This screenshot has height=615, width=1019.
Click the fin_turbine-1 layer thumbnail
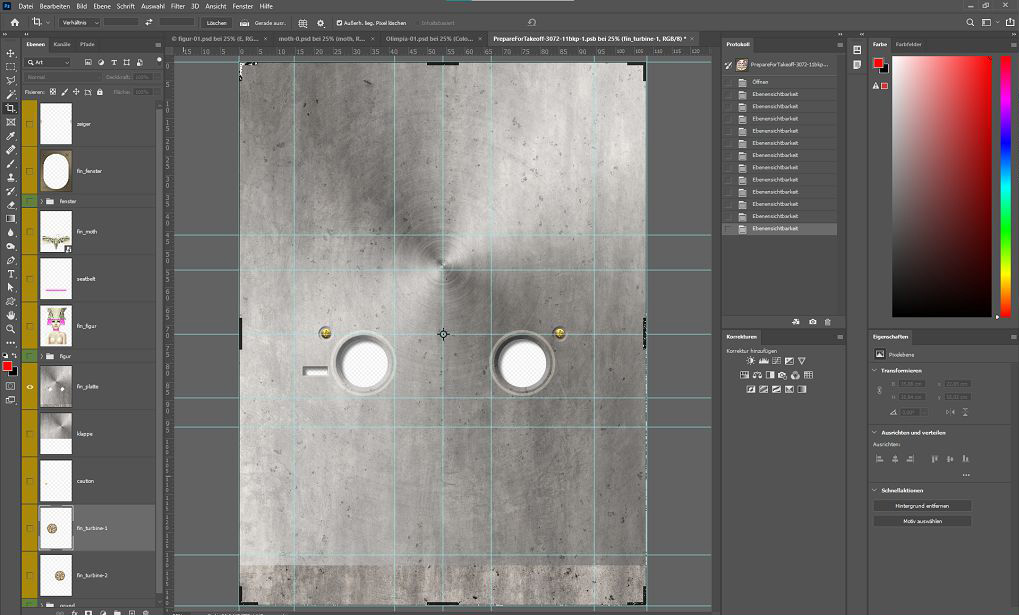point(56,528)
